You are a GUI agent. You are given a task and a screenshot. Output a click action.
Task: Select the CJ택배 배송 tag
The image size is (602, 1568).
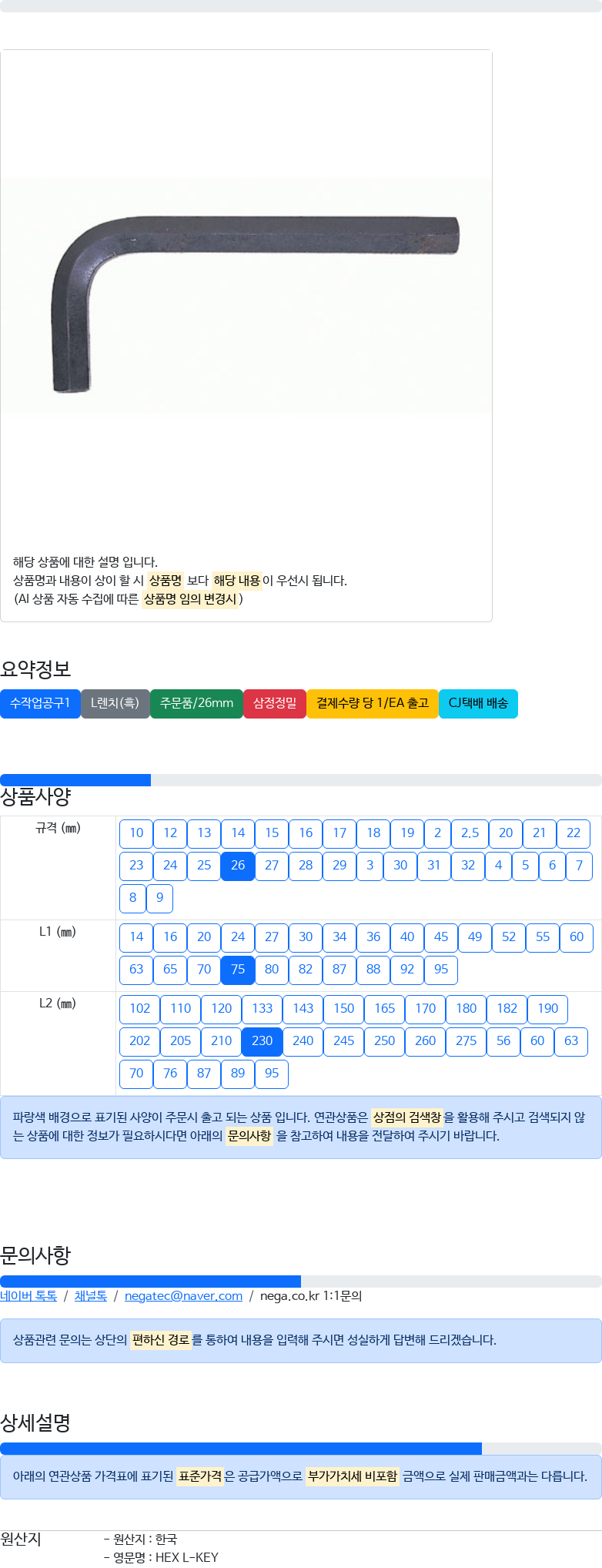click(x=478, y=703)
